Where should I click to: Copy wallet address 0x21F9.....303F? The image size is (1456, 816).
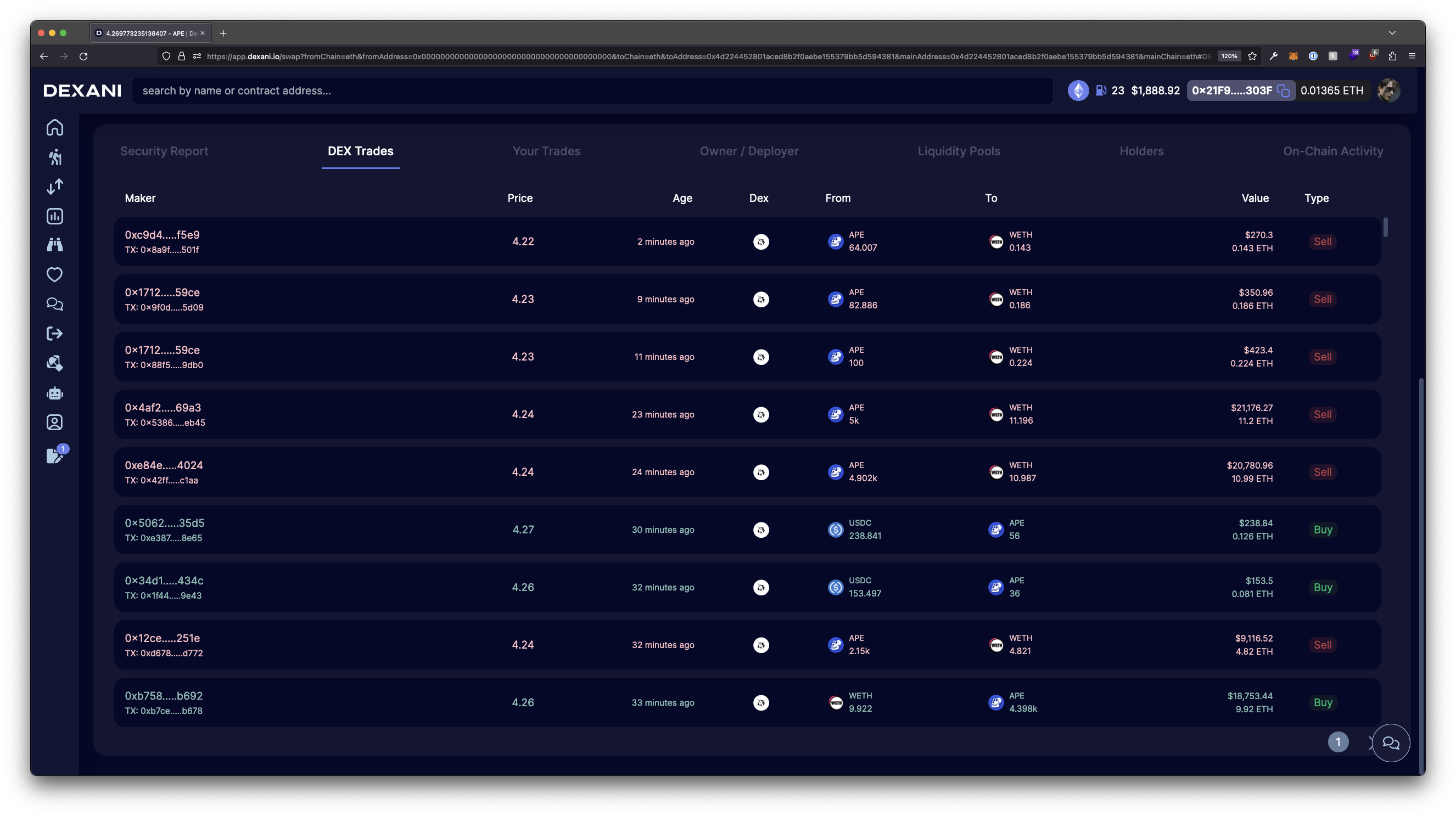[1283, 91]
